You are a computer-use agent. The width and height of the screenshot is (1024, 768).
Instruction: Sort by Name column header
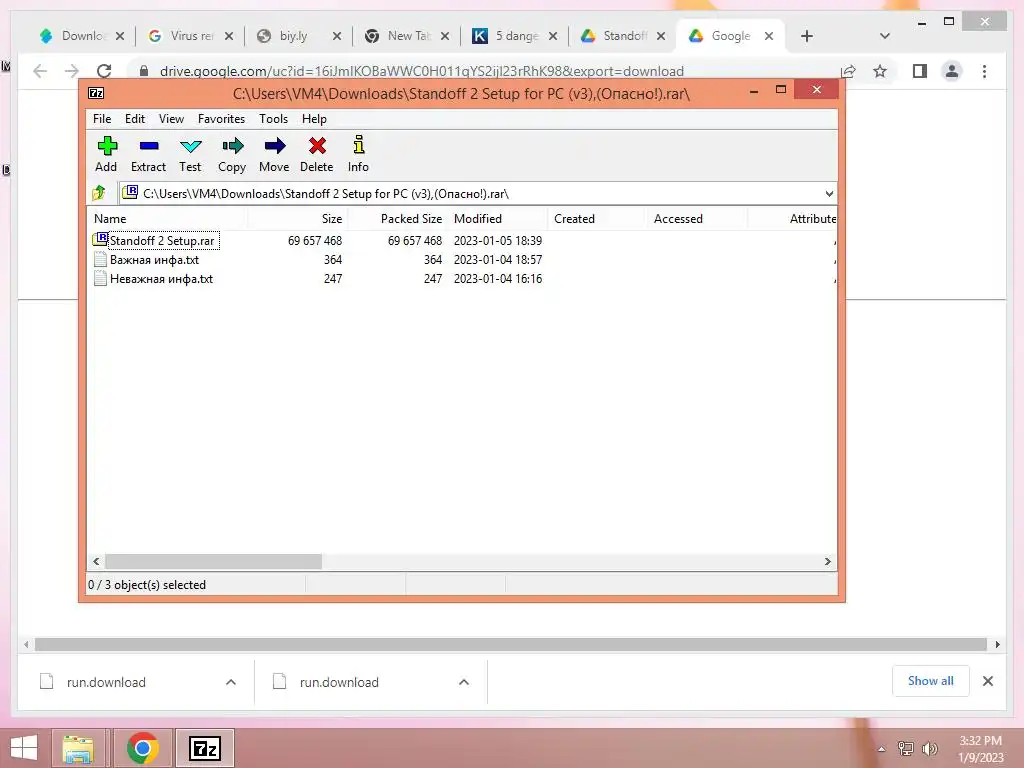pos(167,219)
